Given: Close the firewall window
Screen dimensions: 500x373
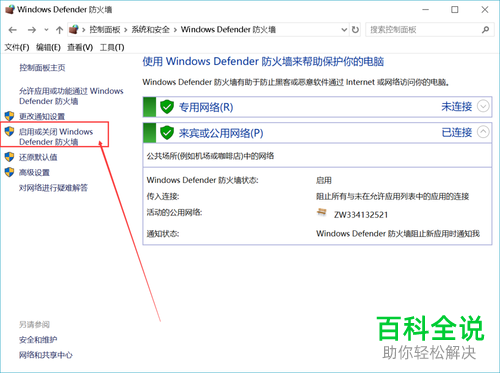Looking at the screenshot, I should pyautogui.click(x=485, y=10).
